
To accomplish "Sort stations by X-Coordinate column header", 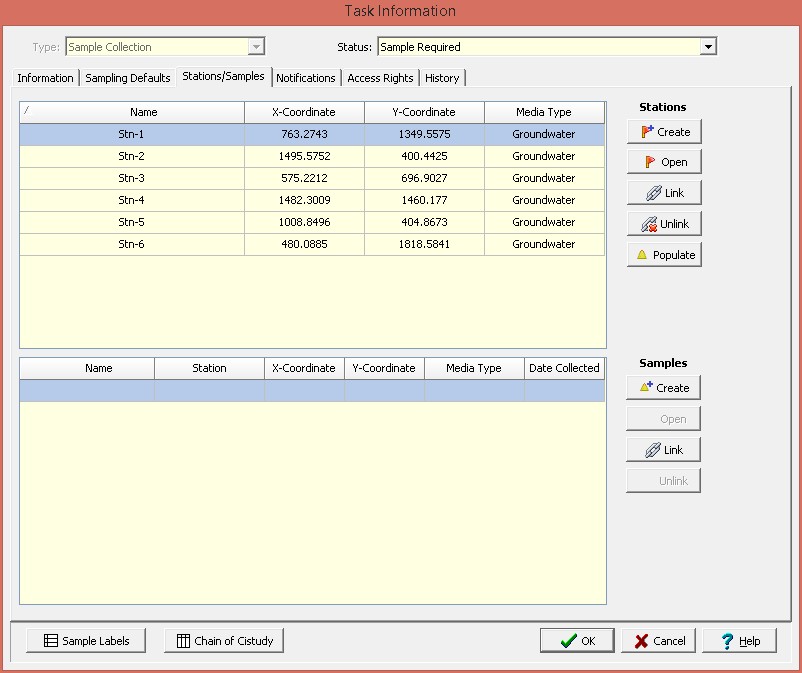I will [x=304, y=112].
